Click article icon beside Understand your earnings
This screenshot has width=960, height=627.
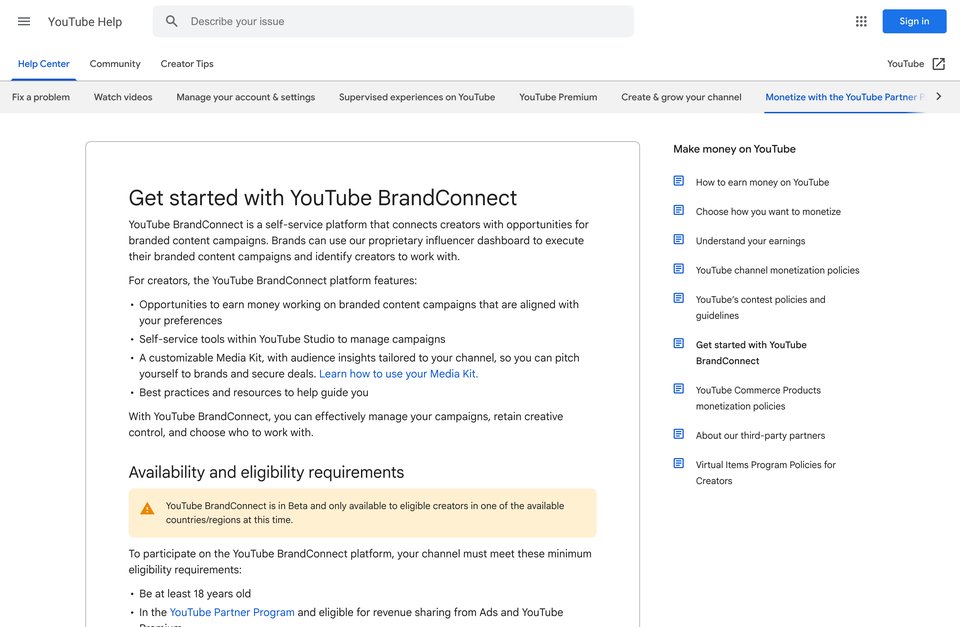(x=678, y=239)
